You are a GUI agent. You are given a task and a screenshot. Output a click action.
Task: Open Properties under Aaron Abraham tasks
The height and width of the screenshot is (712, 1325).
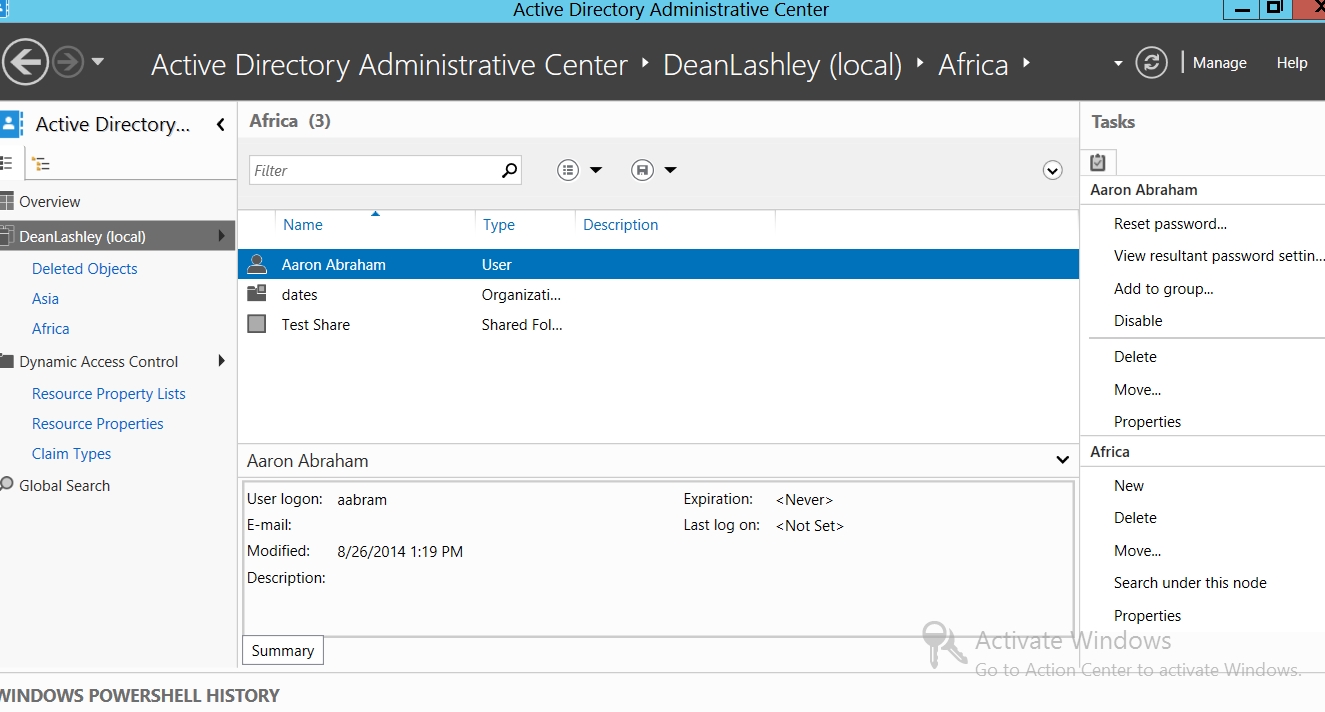pyautogui.click(x=1147, y=422)
